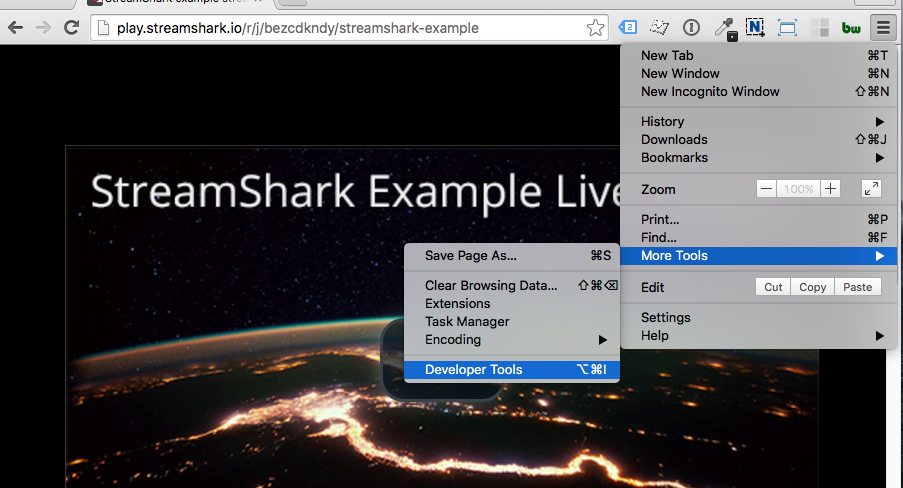Reload the page with the refresh icon
The image size is (903, 488).
(71, 27)
